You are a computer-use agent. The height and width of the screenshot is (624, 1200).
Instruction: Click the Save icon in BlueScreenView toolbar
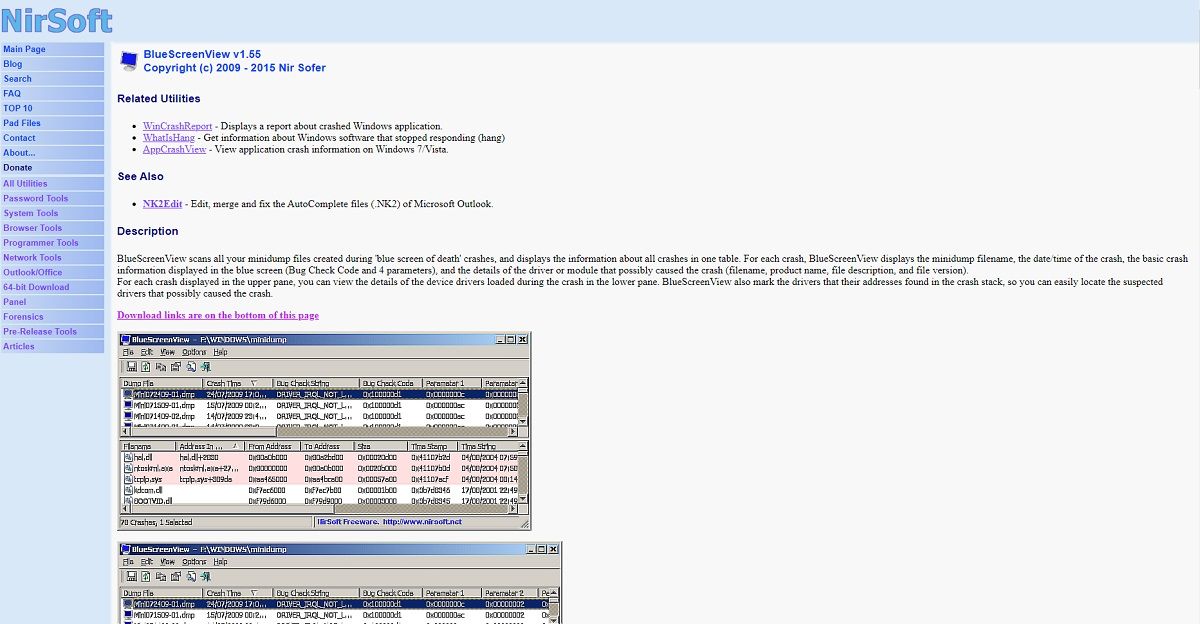(130, 366)
